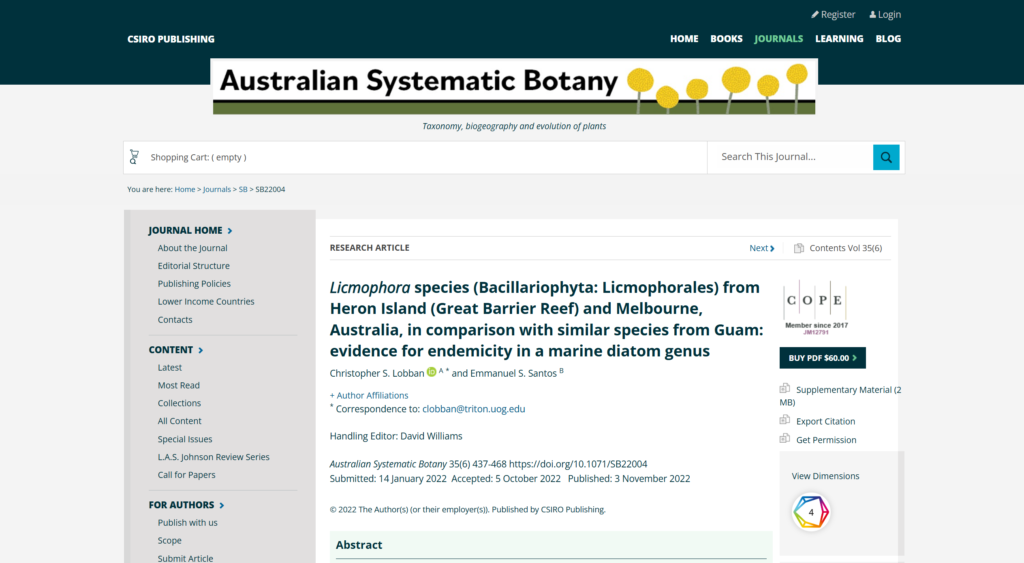Open Editorial Structure sidebar link
The width and height of the screenshot is (1024, 563).
[193, 266]
